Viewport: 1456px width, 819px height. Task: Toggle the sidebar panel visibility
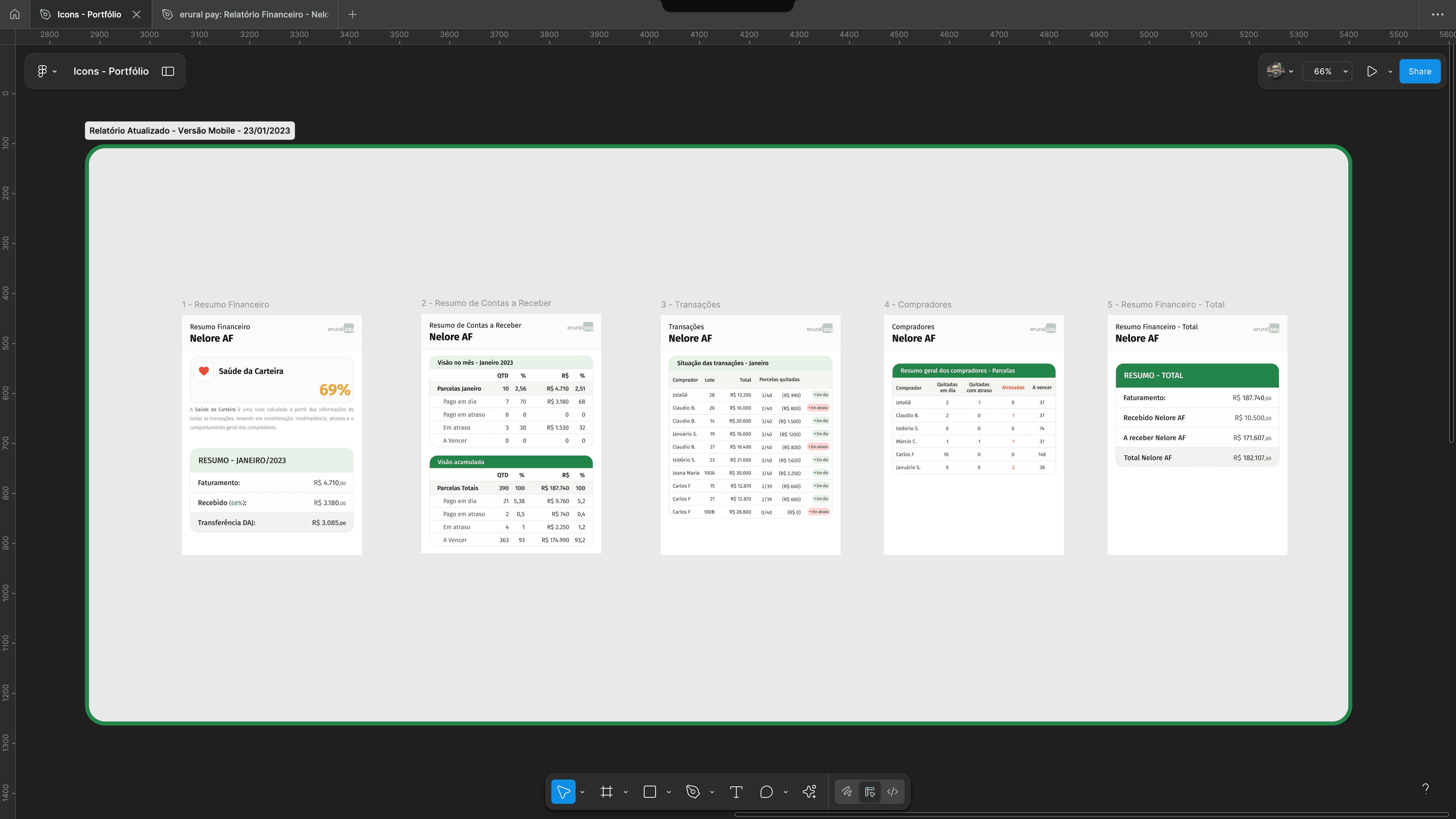tap(168, 71)
